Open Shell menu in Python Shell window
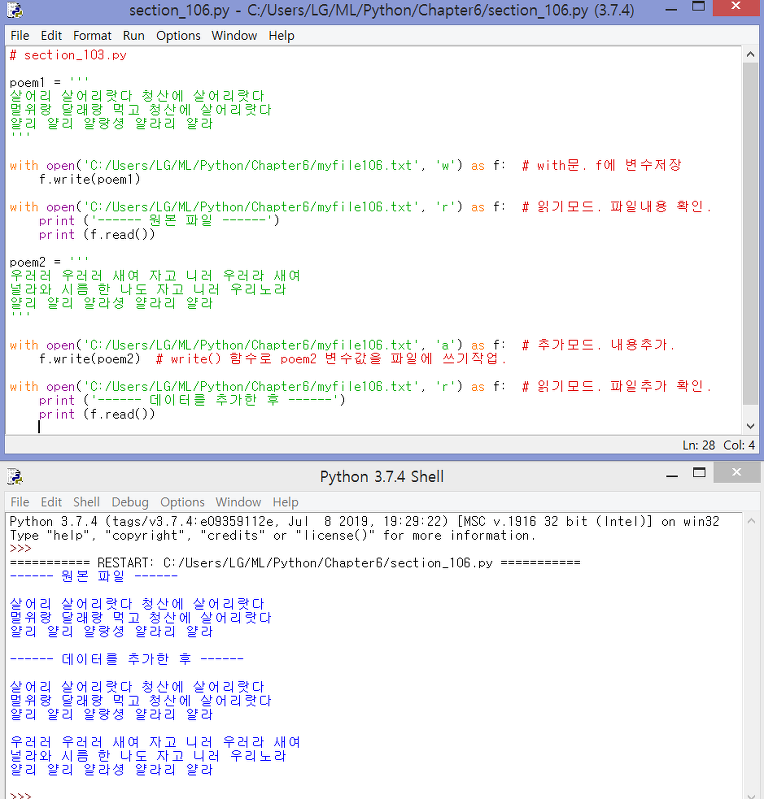This screenshot has width=764, height=799. 86,502
